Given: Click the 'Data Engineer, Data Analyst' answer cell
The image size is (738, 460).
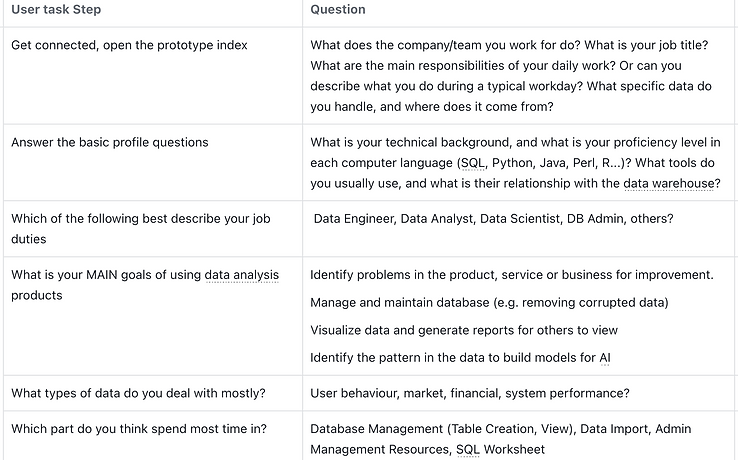Looking at the screenshot, I should [x=520, y=229].
